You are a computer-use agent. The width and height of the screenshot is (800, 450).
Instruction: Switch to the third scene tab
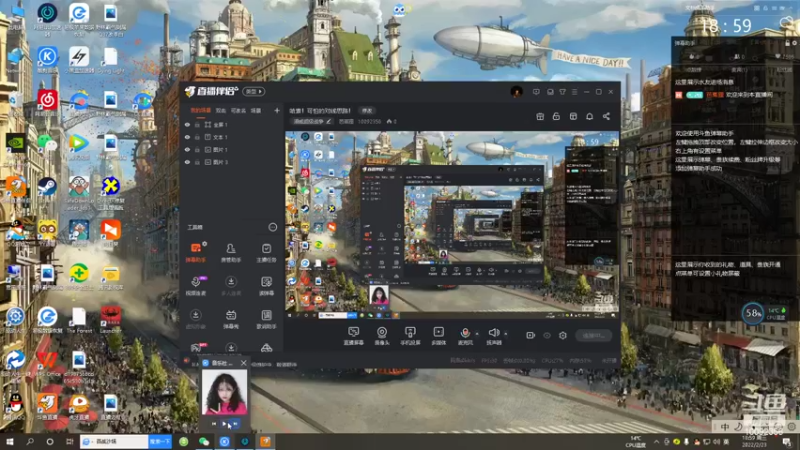tap(238, 110)
